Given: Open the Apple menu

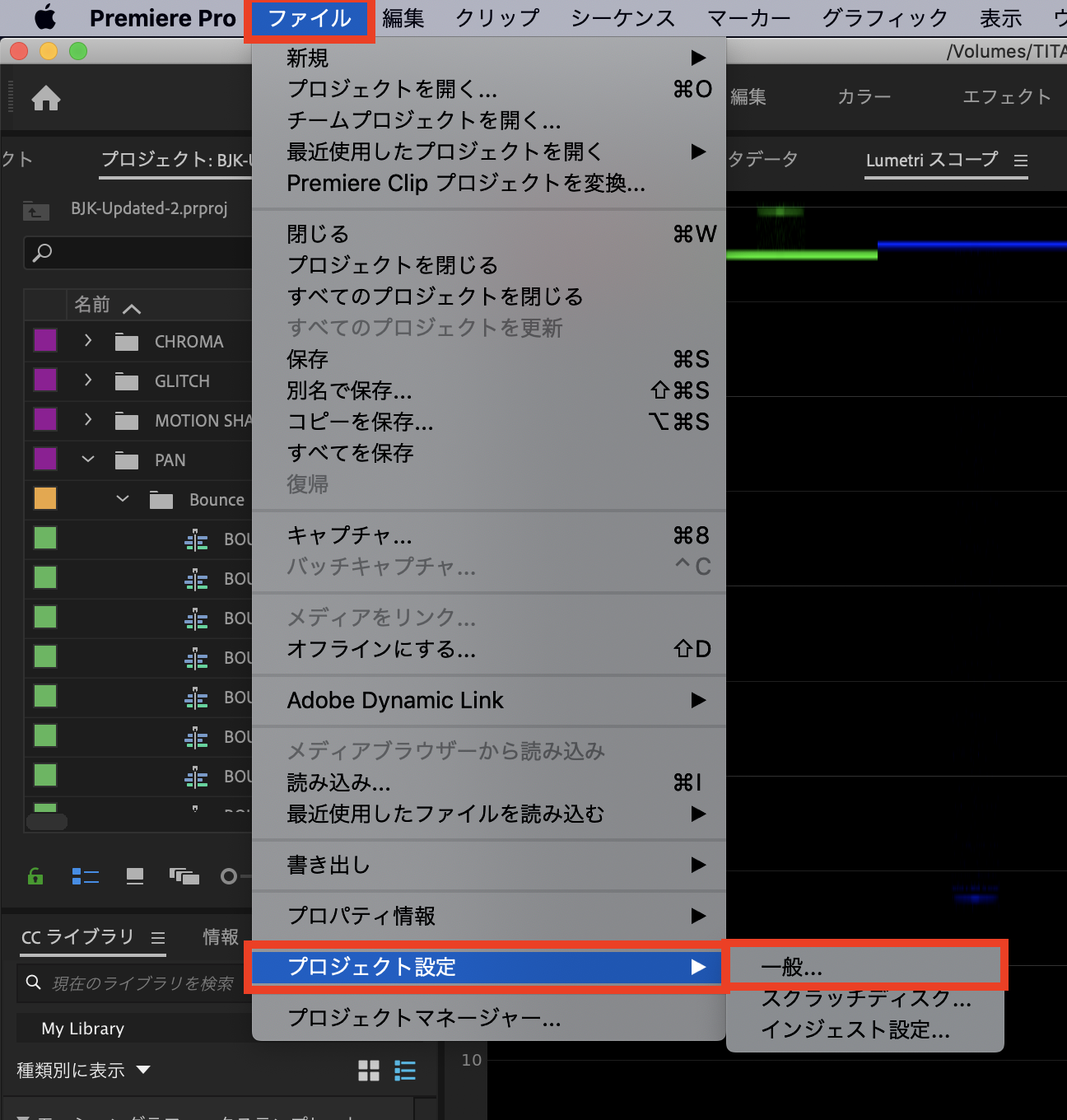Looking at the screenshot, I should pos(45,17).
